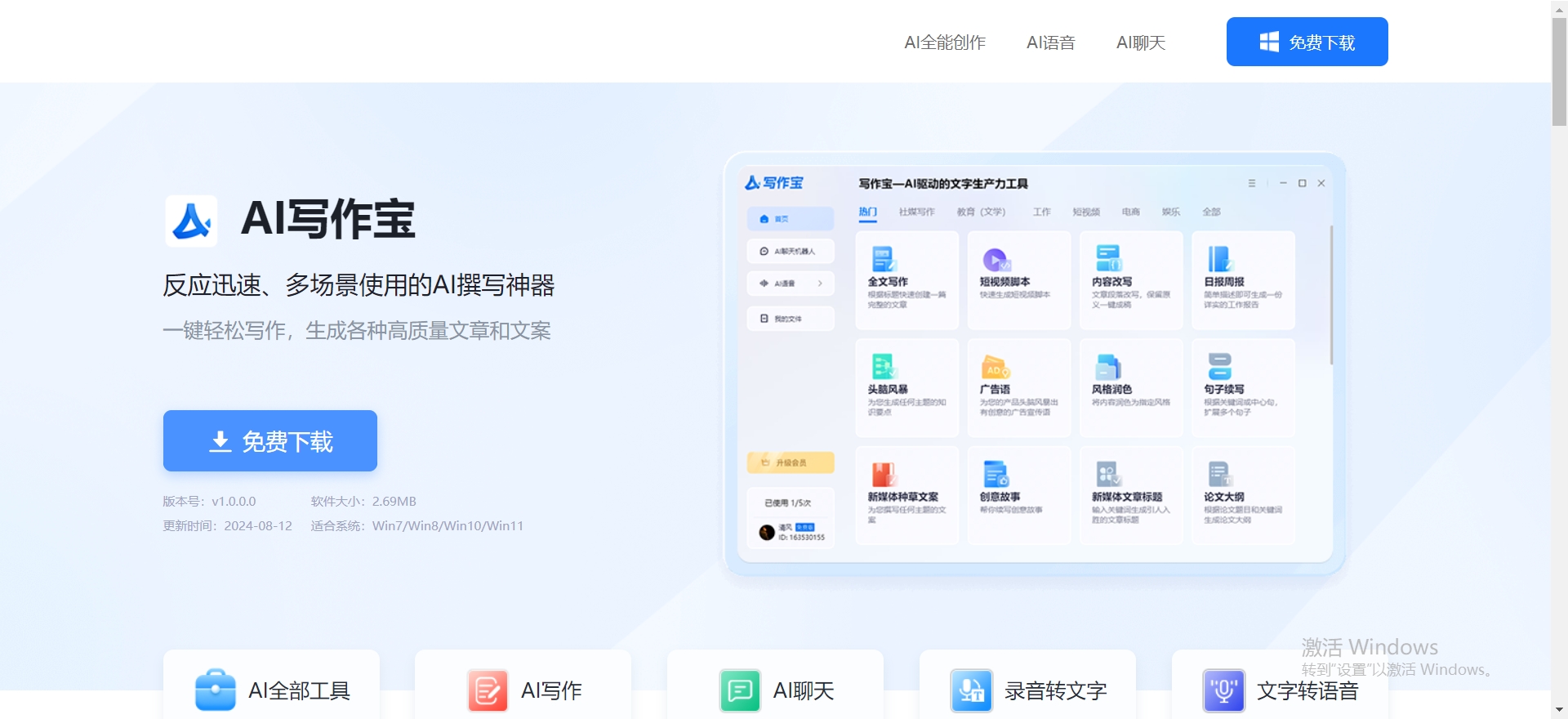1568x719 pixels.
Task: Click the 写作宝 logo inside preview window
Action: (773, 183)
